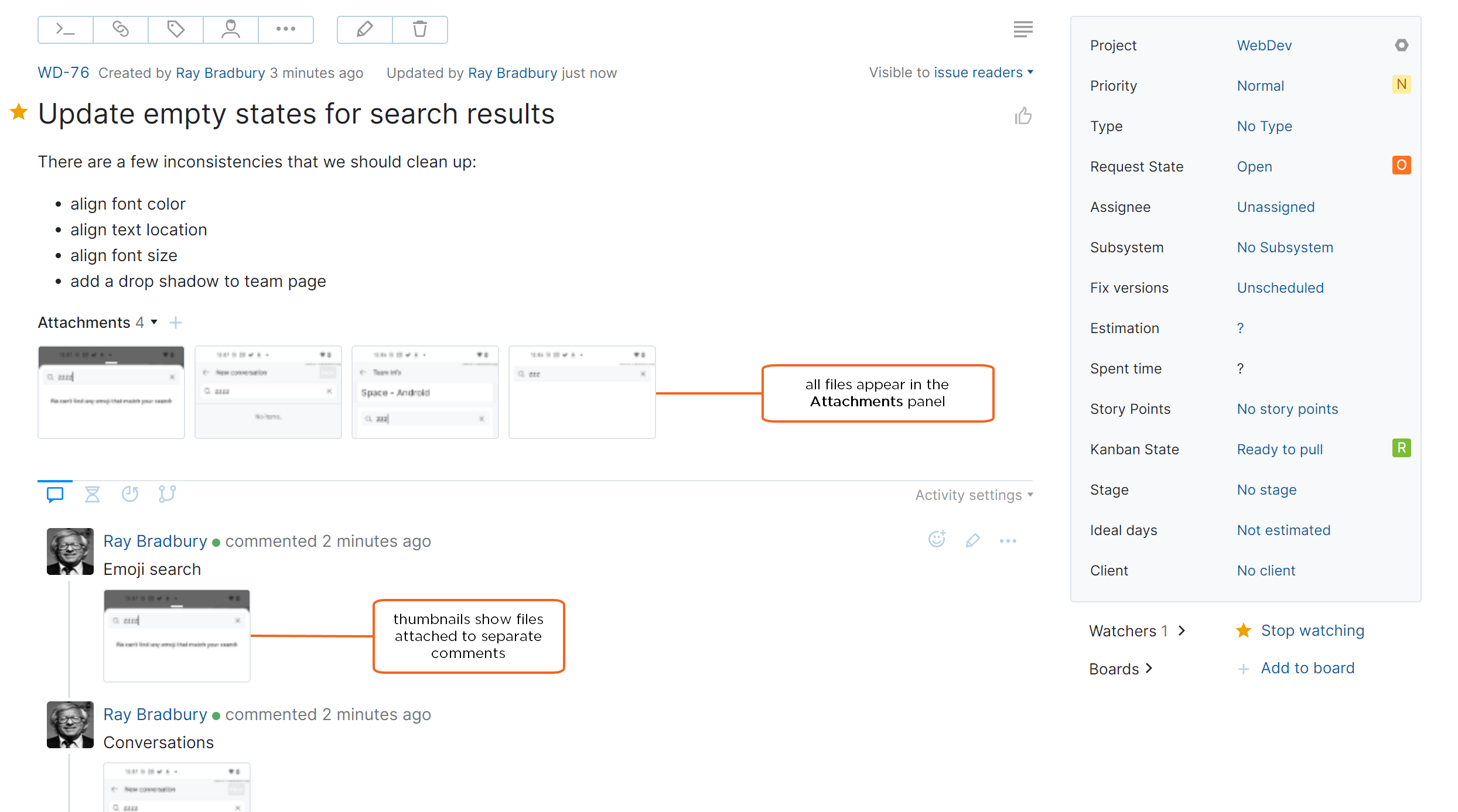This screenshot has height=812, width=1458.
Task: Open Ray Bradbury's profile link
Action: click(220, 73)
